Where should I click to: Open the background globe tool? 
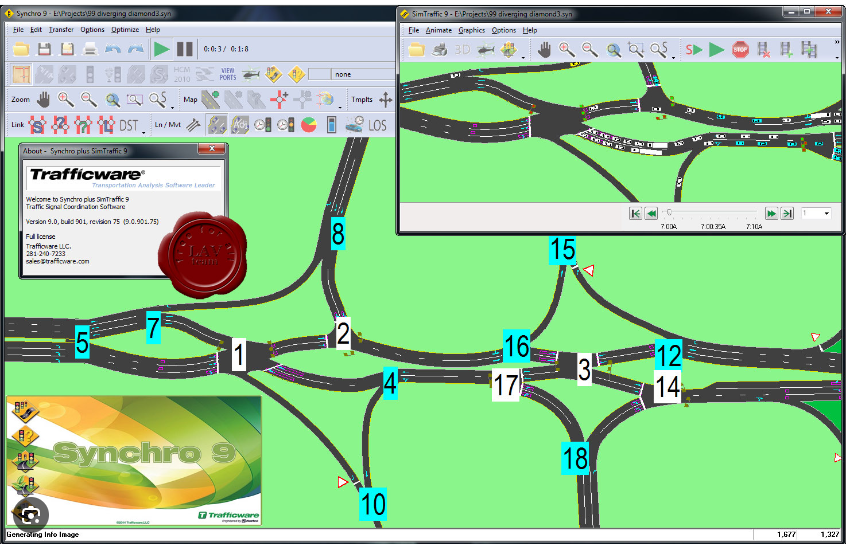(x=325, y=99)
